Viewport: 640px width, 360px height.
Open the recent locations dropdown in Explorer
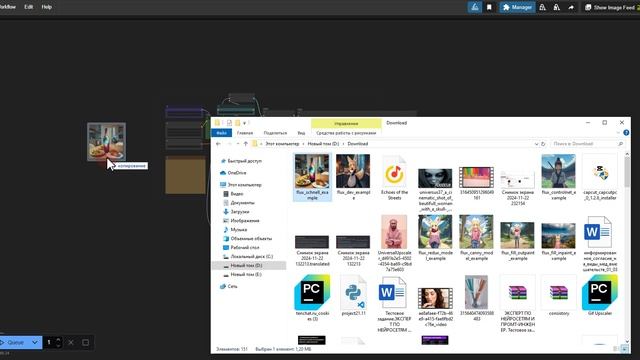[238, 144]
